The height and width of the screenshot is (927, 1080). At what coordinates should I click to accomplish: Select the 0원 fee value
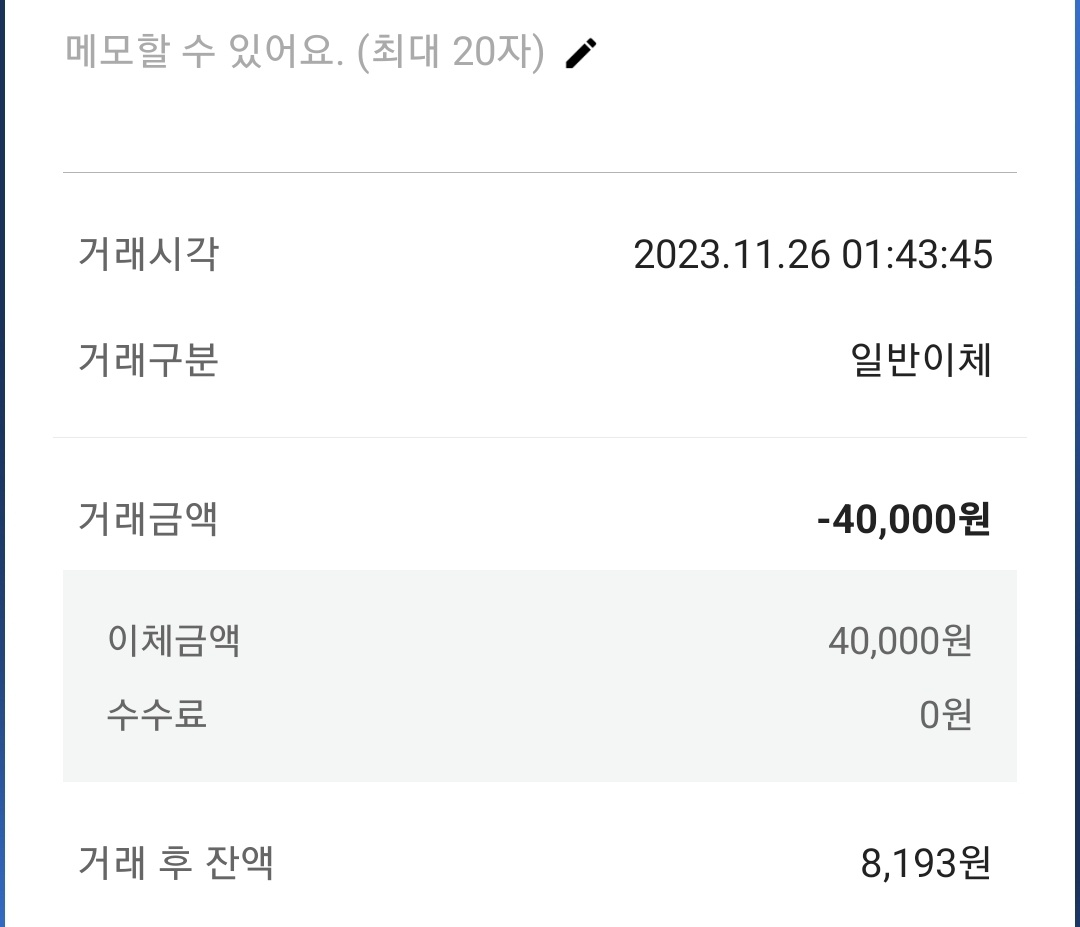coord(946,714)
